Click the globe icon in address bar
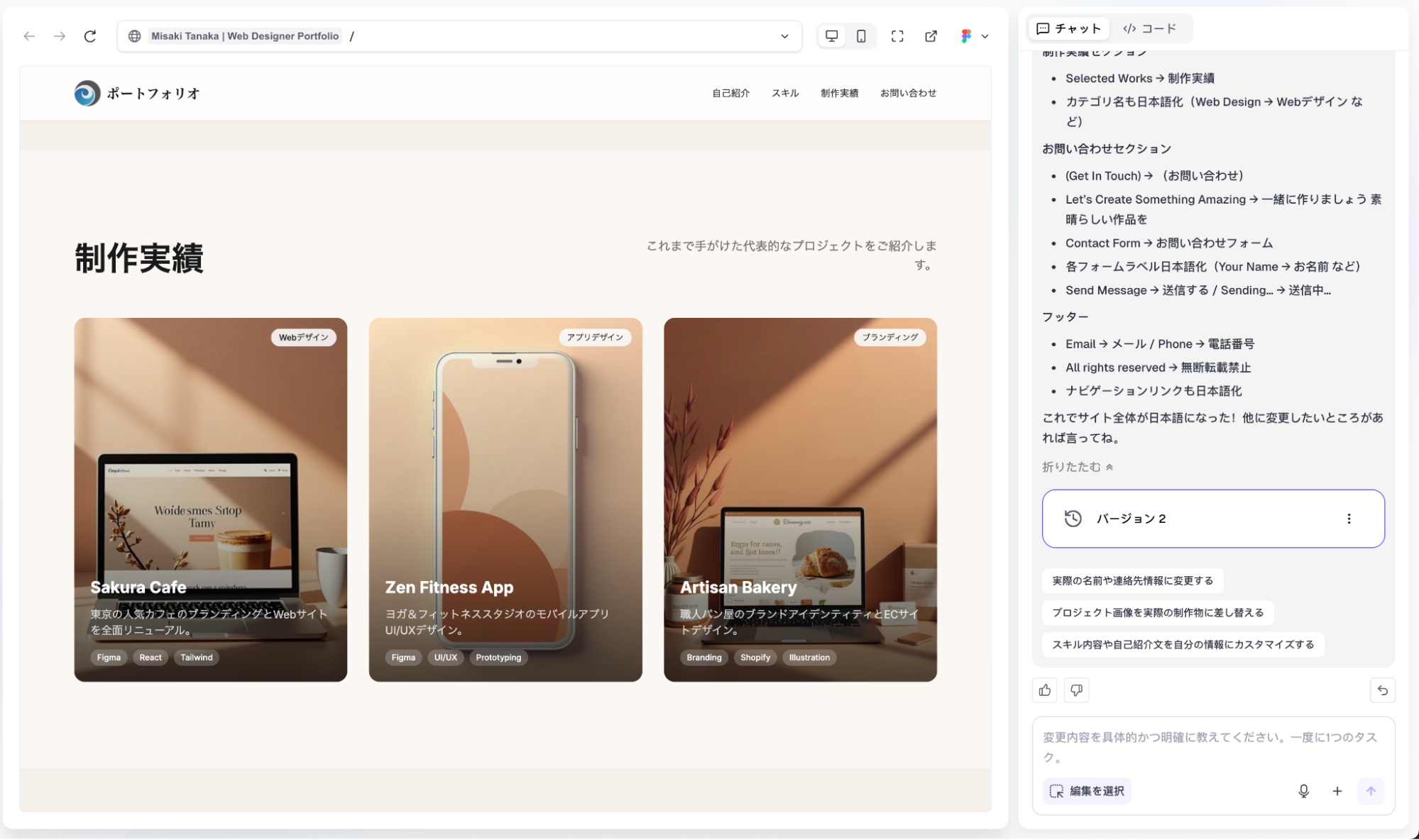Image resolution: width=1419 pixels, height=840 pixels. point(134,36)
